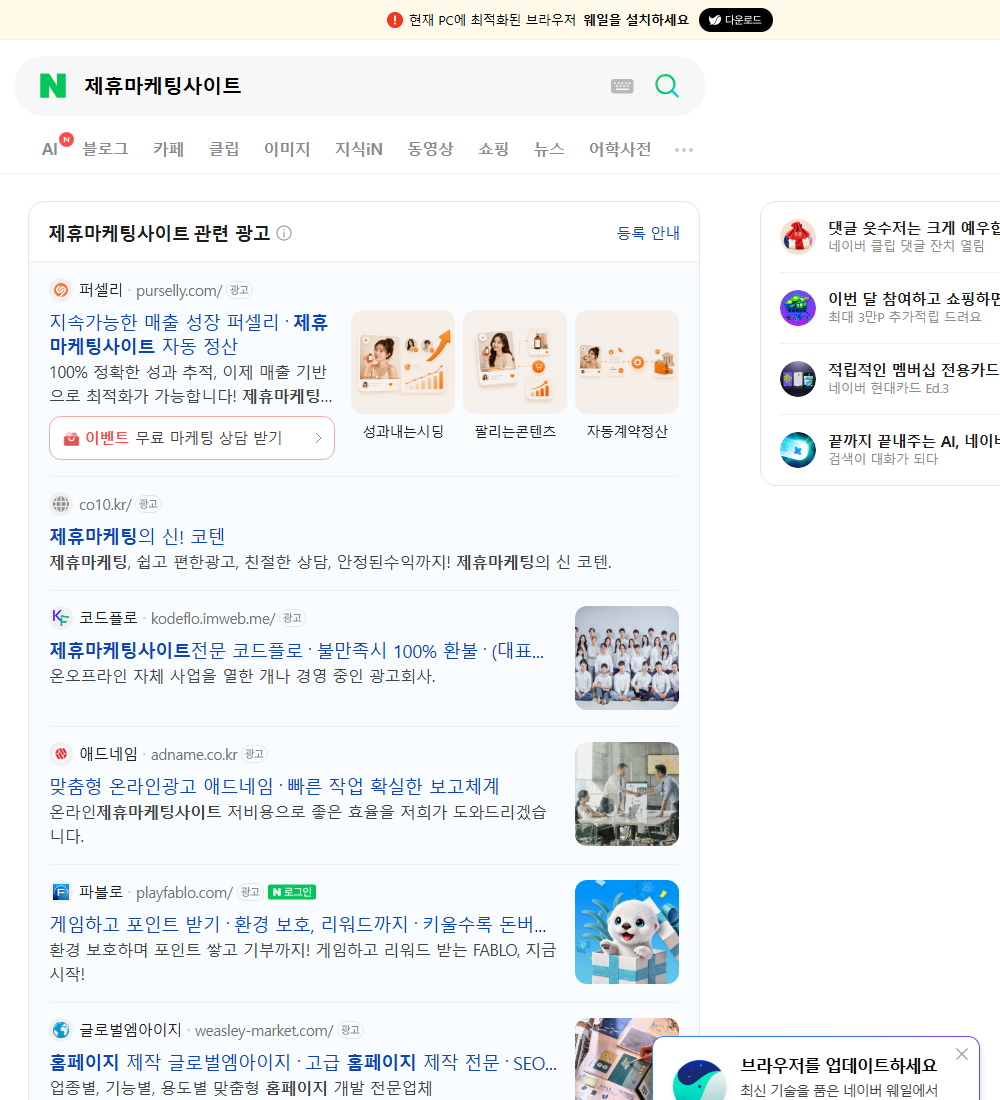Click the 웨일을 설치하세요 banner text
The image size is (1000, 1100).
click(636, 20)
